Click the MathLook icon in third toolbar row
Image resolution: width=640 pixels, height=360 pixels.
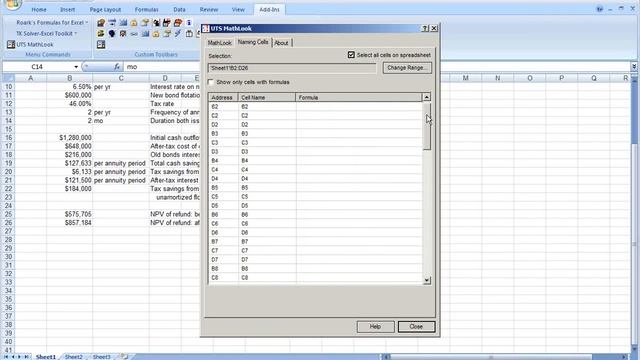coord(101,44)
